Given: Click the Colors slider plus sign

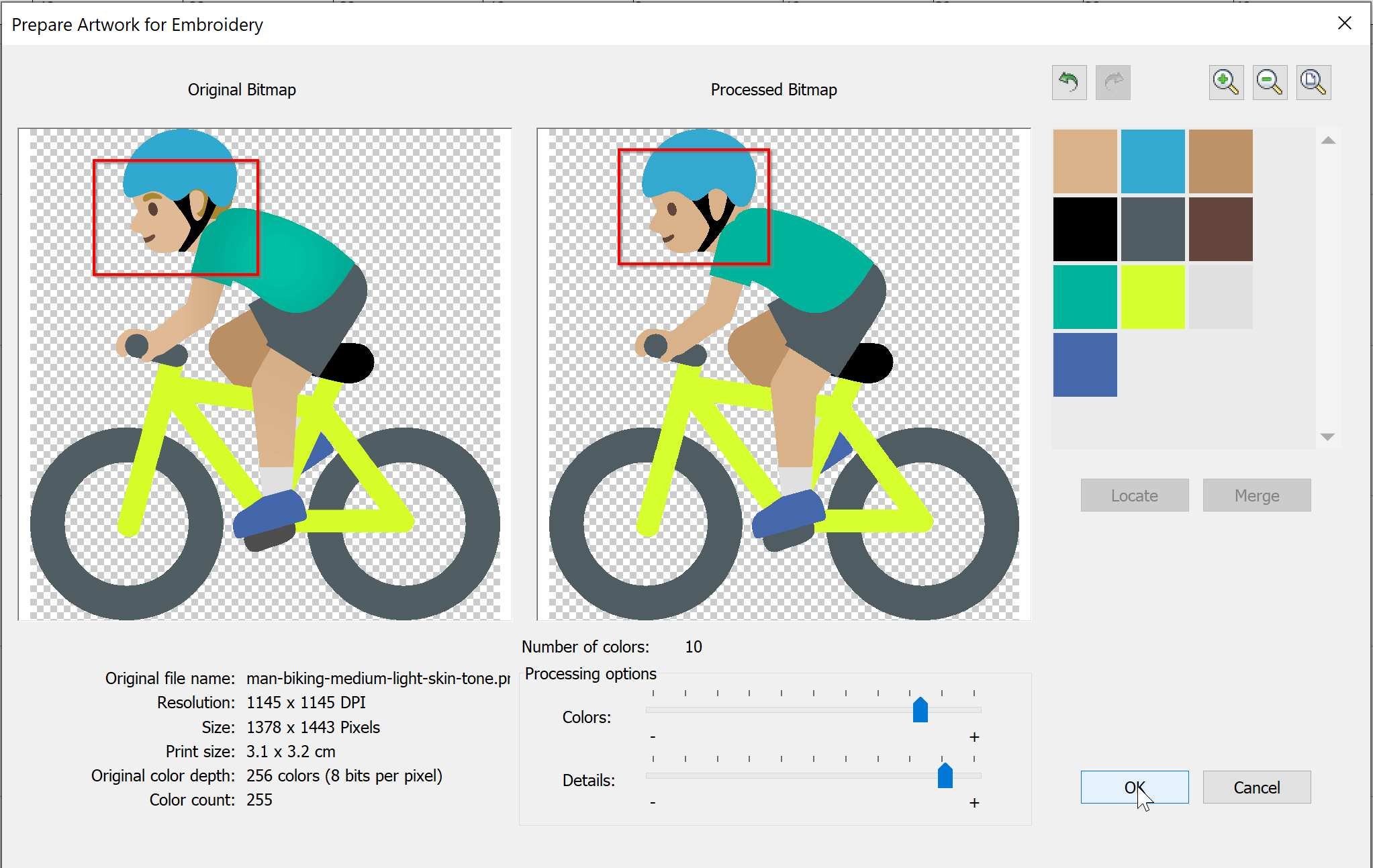Looking at the screenshot, I should coord(974,737).
